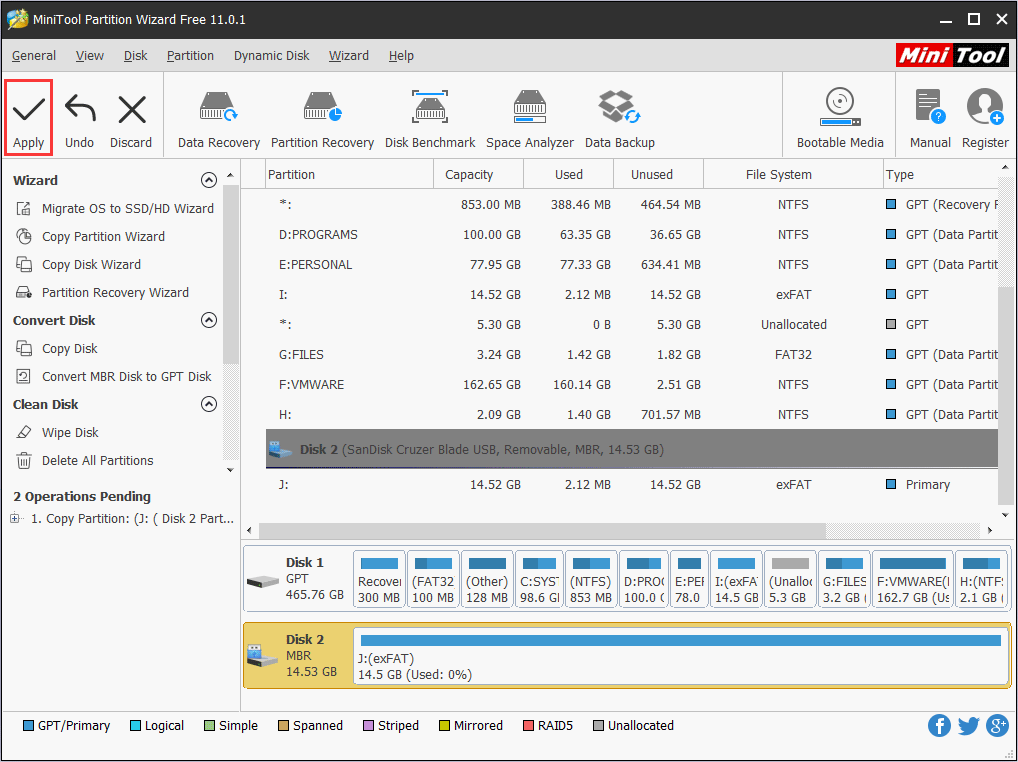Screen dimensions: 1018x762
Task: Collapse the Wizard section
Action: point(208,180)
